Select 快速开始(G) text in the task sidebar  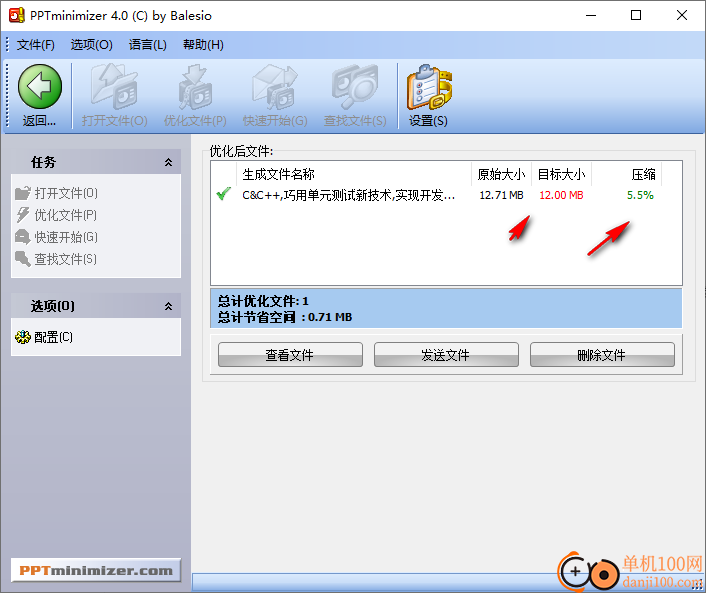[x=66, y=237]
